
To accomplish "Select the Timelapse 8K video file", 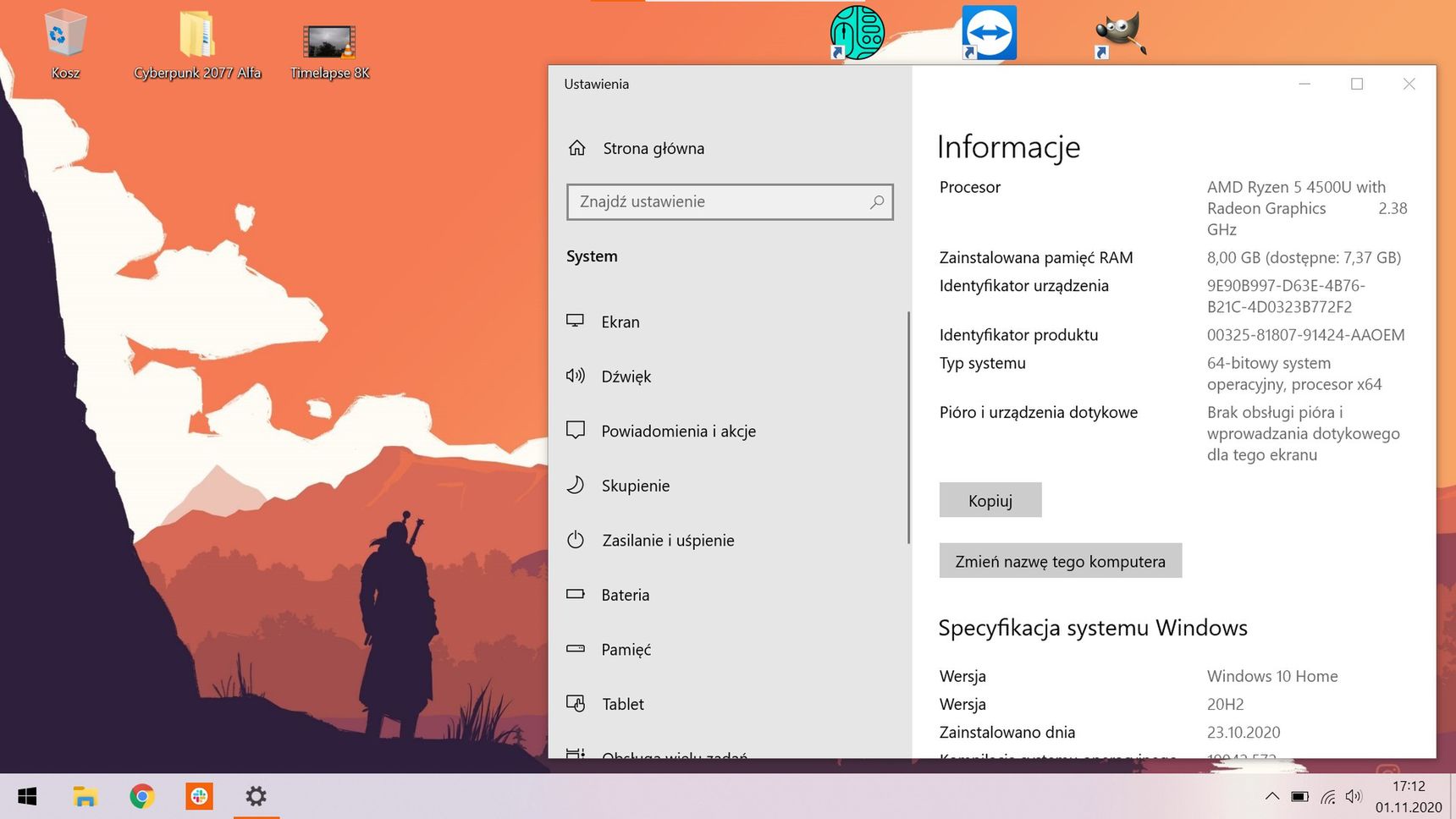I will (x=330, y=51).
